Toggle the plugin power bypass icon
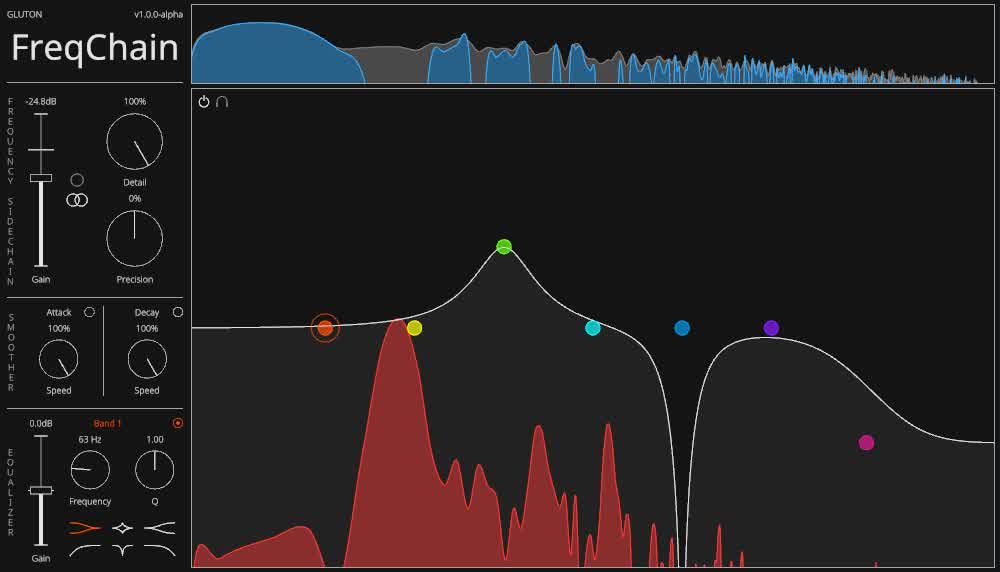Viewport: 1000px width, 572px height. (203, 101)
